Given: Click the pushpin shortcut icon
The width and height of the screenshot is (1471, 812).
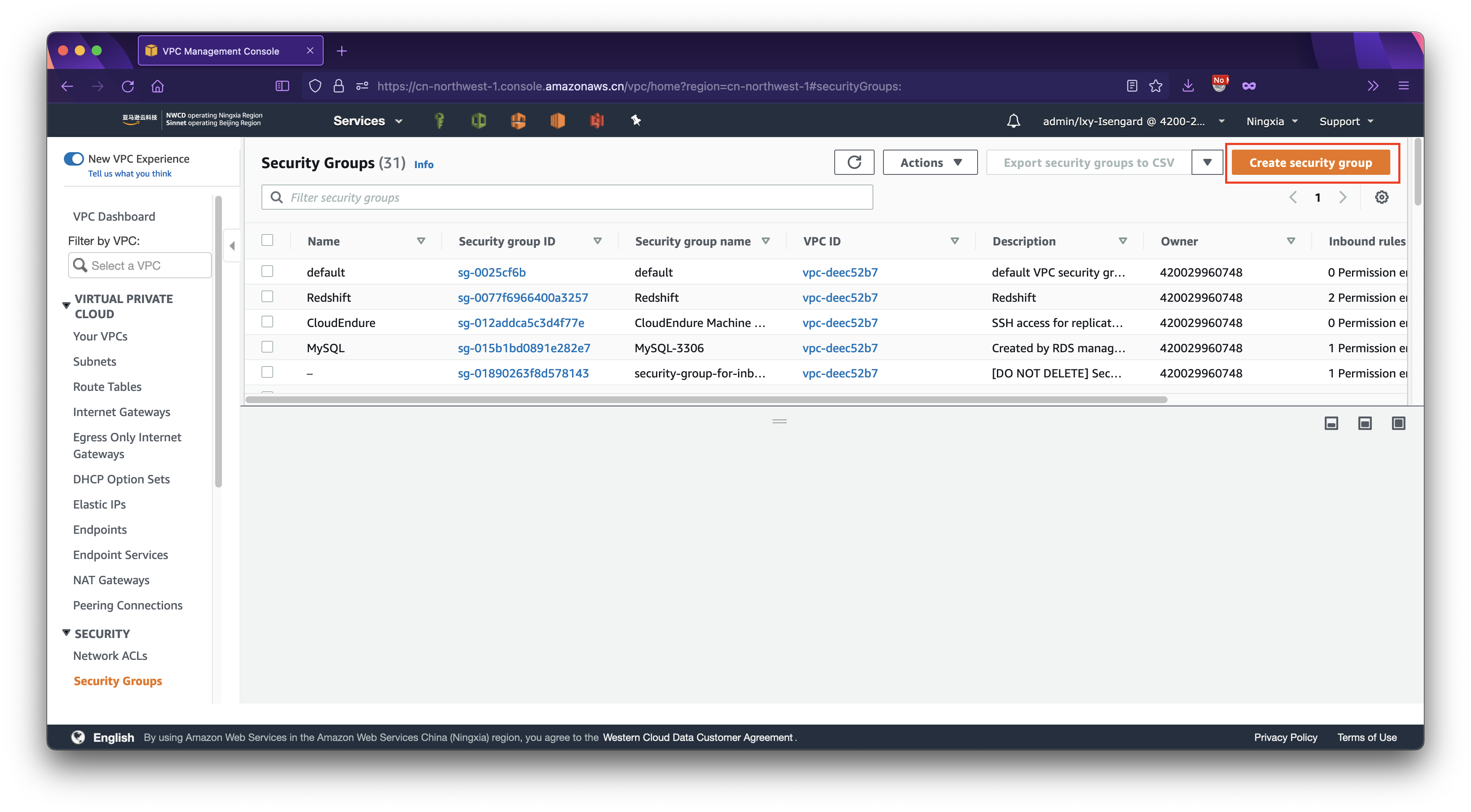Looking at the screenshot, I should [635, 121].
